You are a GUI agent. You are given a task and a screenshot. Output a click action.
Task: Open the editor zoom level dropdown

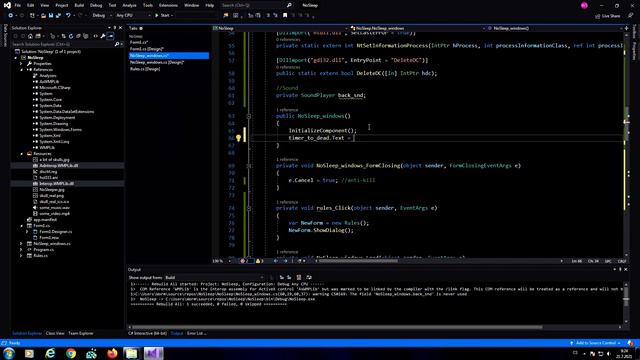point(222,261)
